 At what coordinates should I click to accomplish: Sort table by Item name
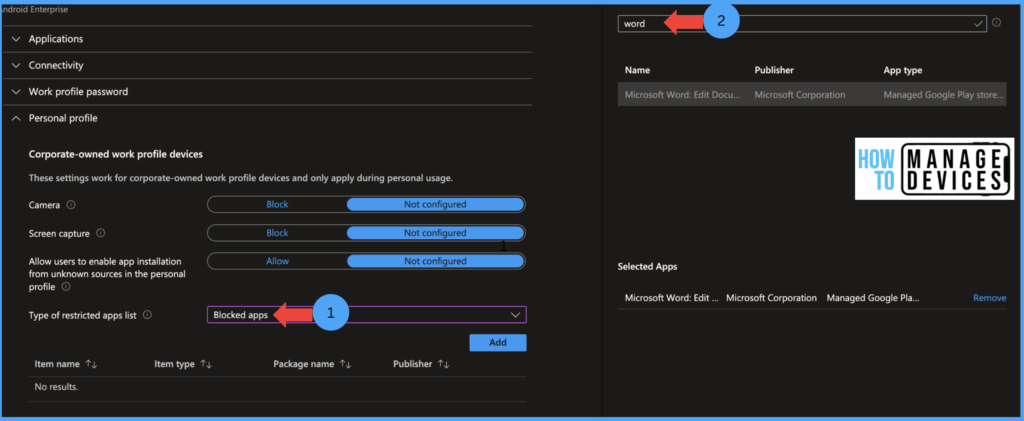(x=65, y=364)
